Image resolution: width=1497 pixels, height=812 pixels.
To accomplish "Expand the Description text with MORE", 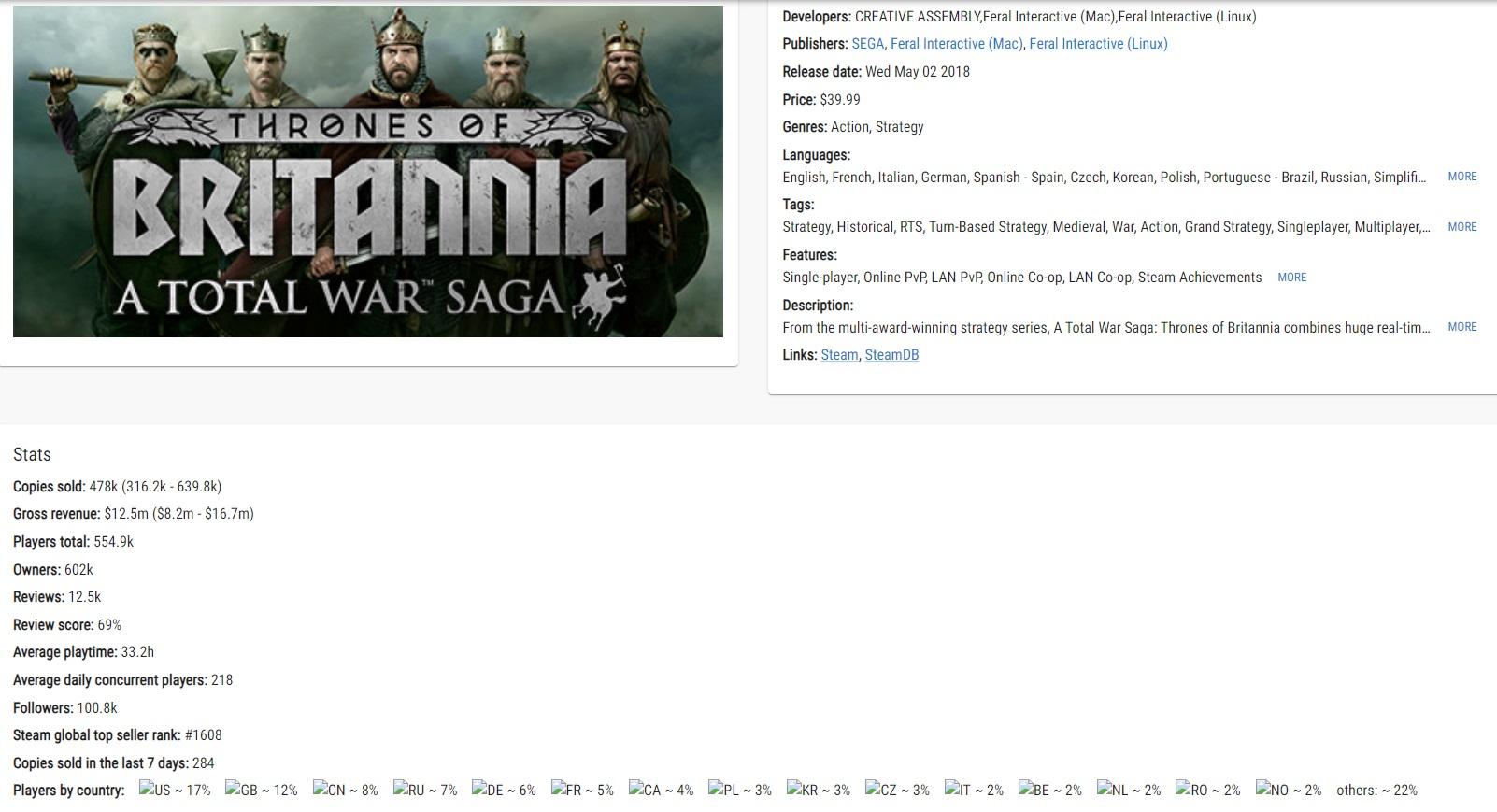I will click(x=1461, y=327).
